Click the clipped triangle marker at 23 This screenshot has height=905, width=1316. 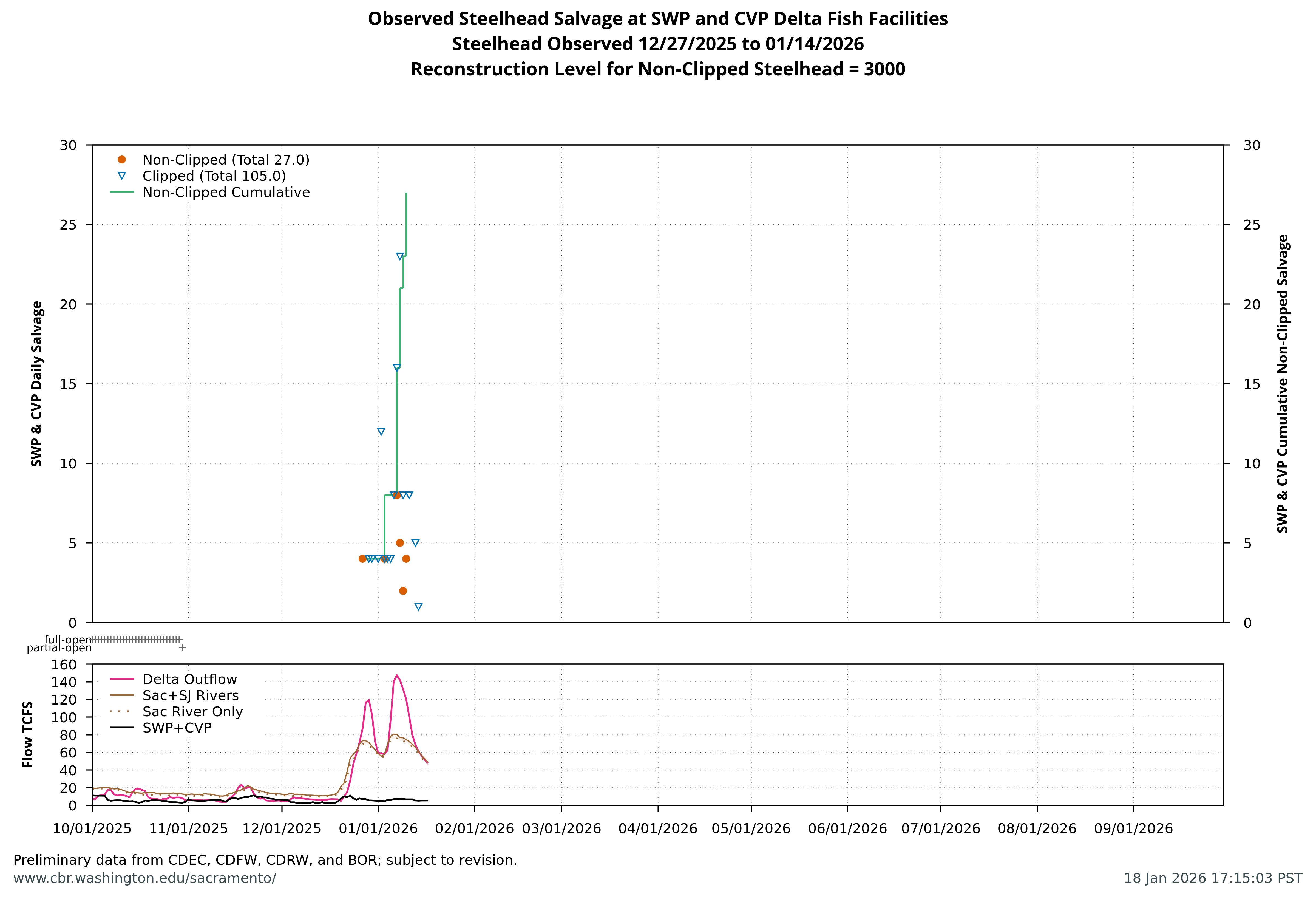399,256
